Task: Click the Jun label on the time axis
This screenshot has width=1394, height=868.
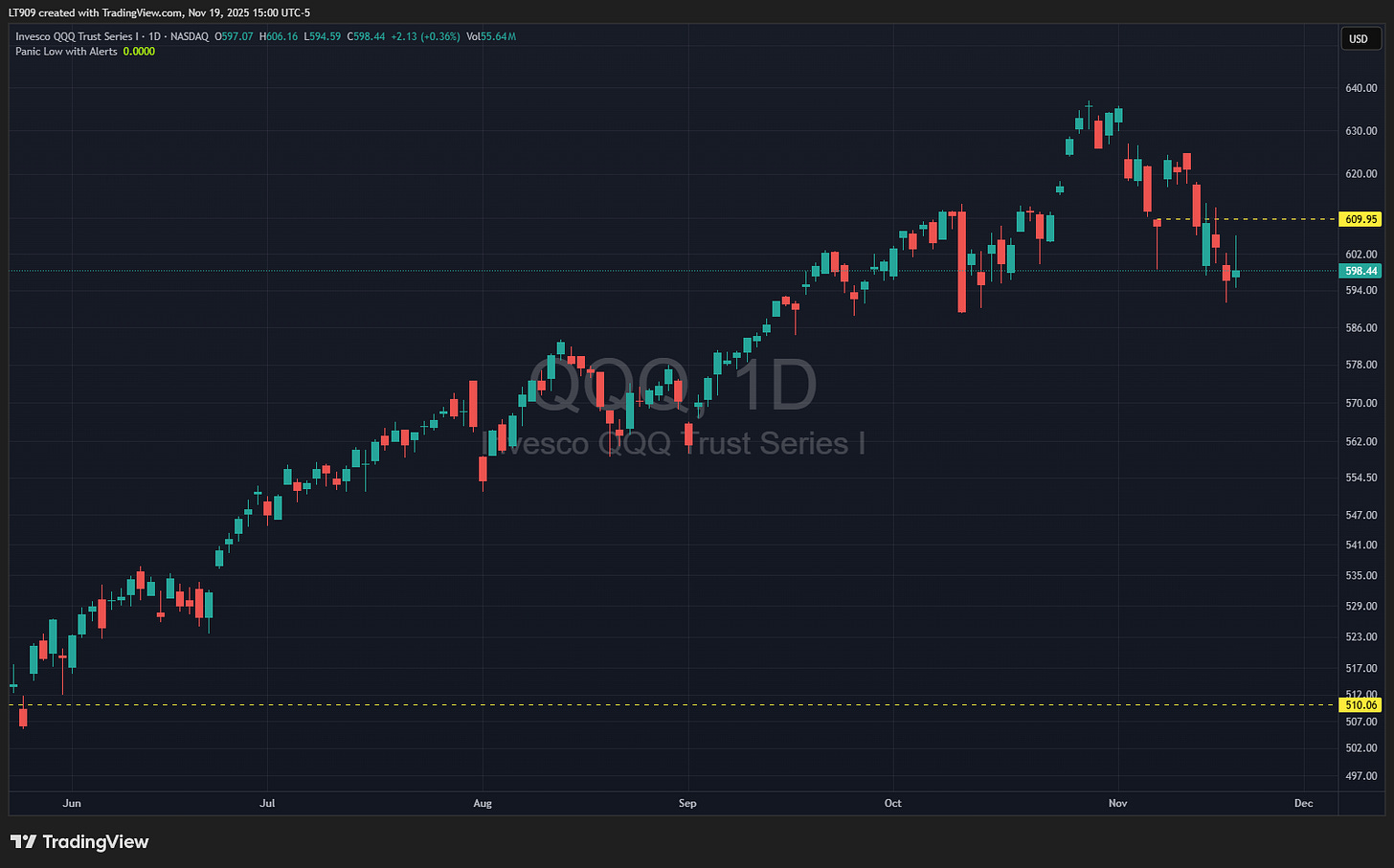Action: pos(72,803)
